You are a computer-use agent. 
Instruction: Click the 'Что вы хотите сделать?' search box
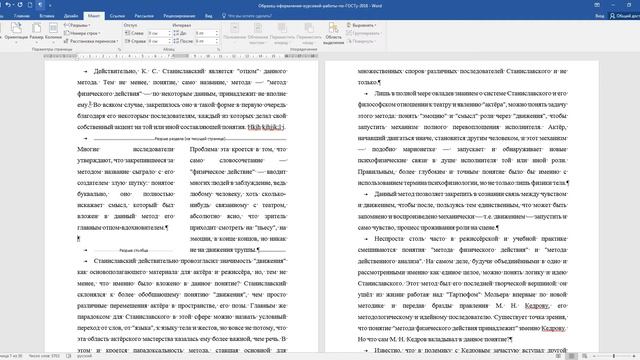(x=247, y=16)
